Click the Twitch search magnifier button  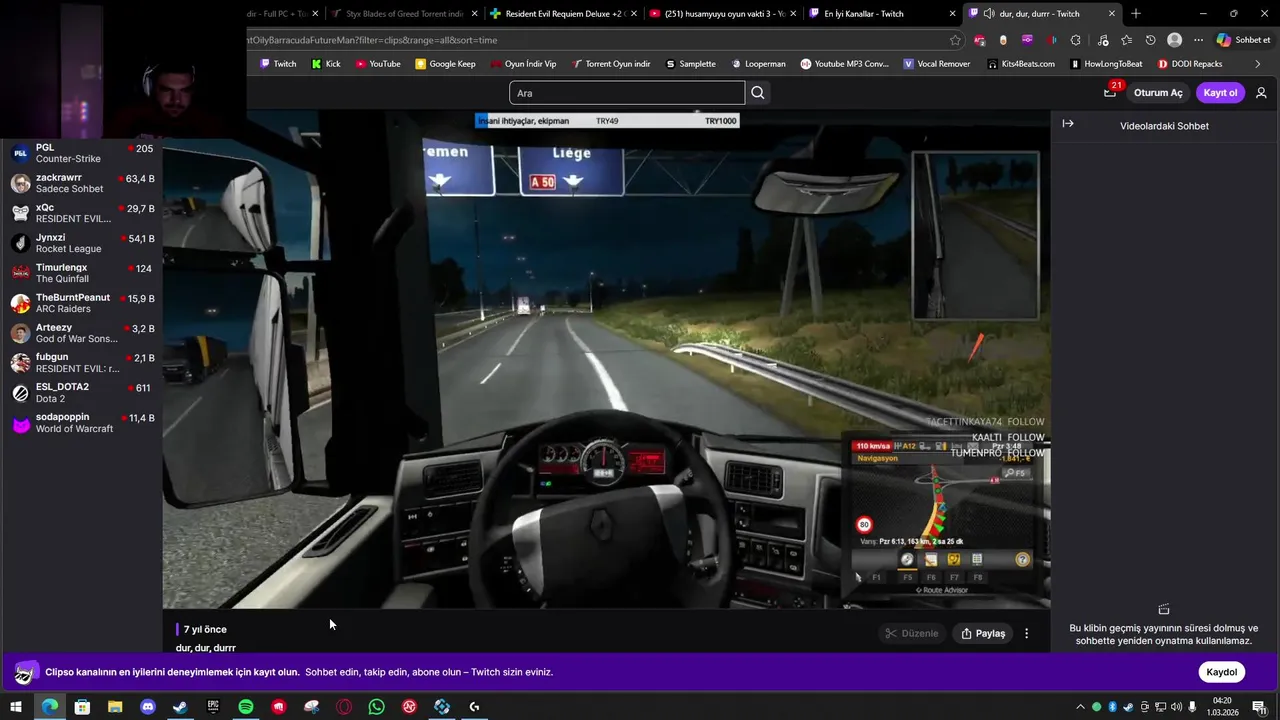758,93
